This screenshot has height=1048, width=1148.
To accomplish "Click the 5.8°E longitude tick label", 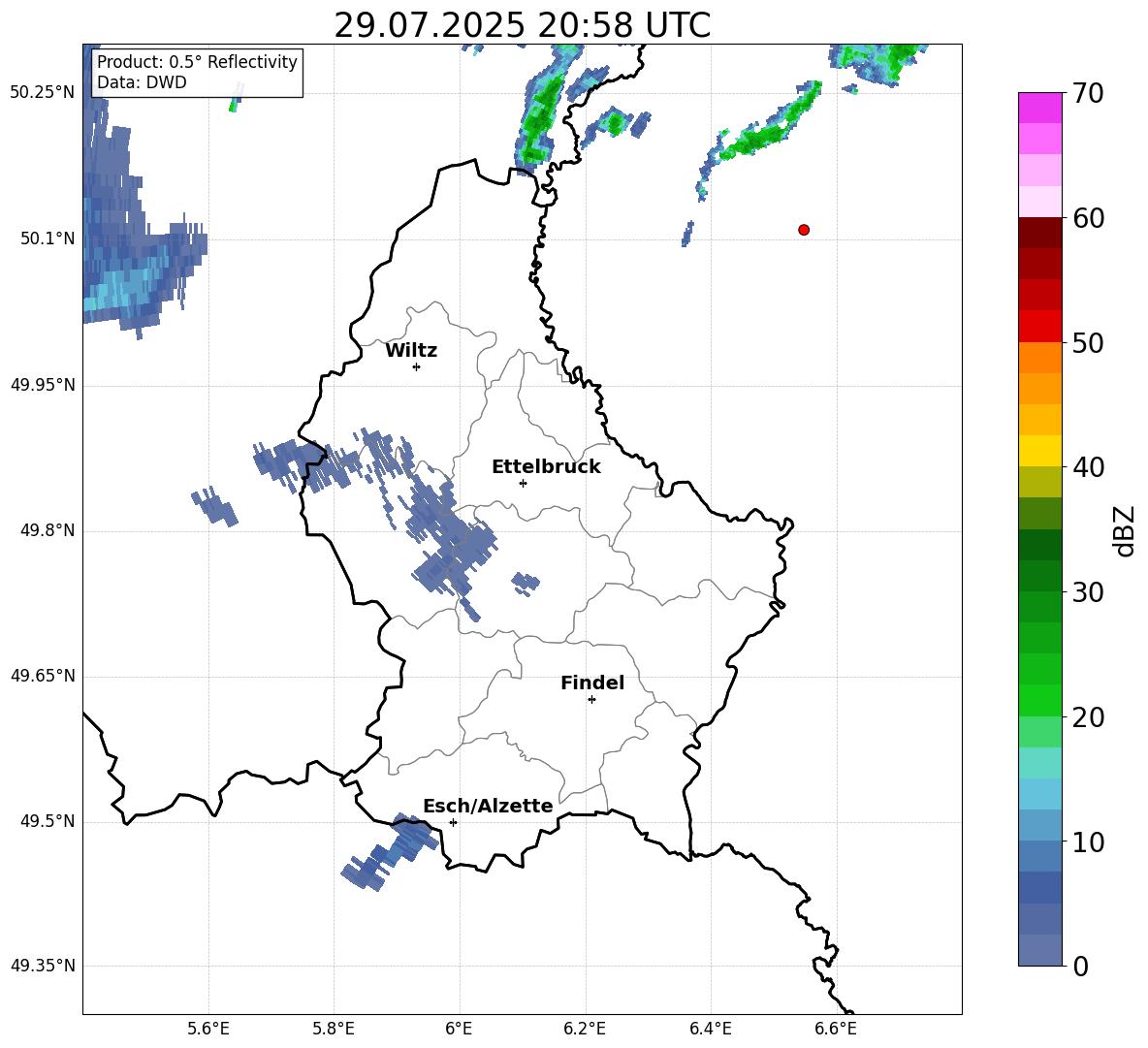I will click(x=334, y=1029).
